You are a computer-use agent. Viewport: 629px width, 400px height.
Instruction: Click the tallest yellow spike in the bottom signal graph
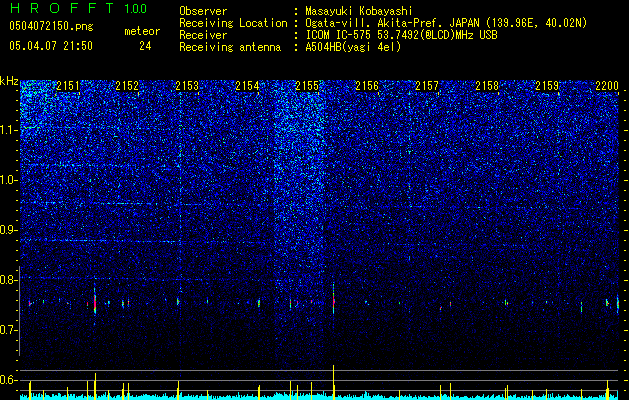click(333, 381)
